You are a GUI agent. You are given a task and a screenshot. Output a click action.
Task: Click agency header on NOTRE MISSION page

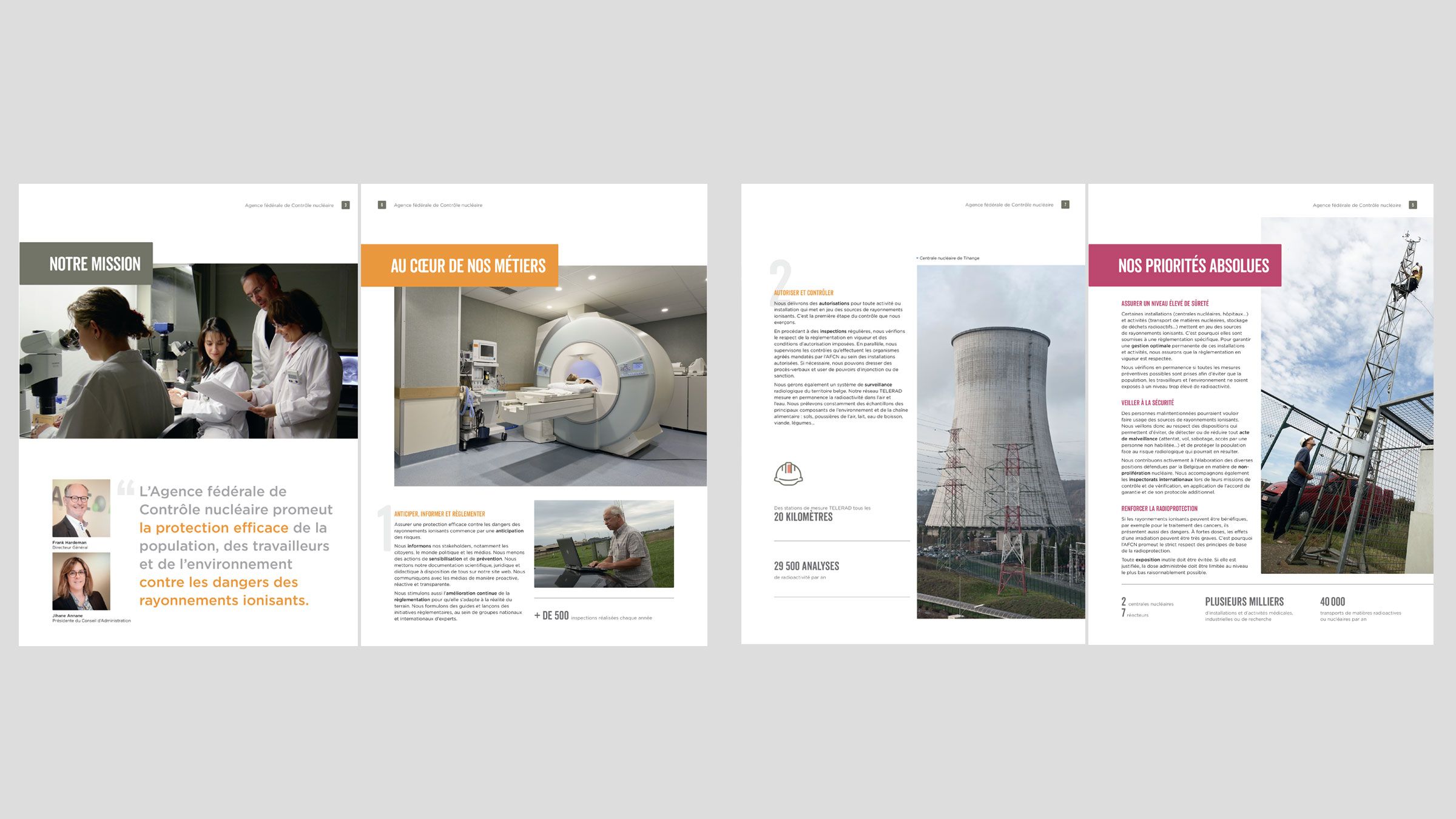(289, 205)
